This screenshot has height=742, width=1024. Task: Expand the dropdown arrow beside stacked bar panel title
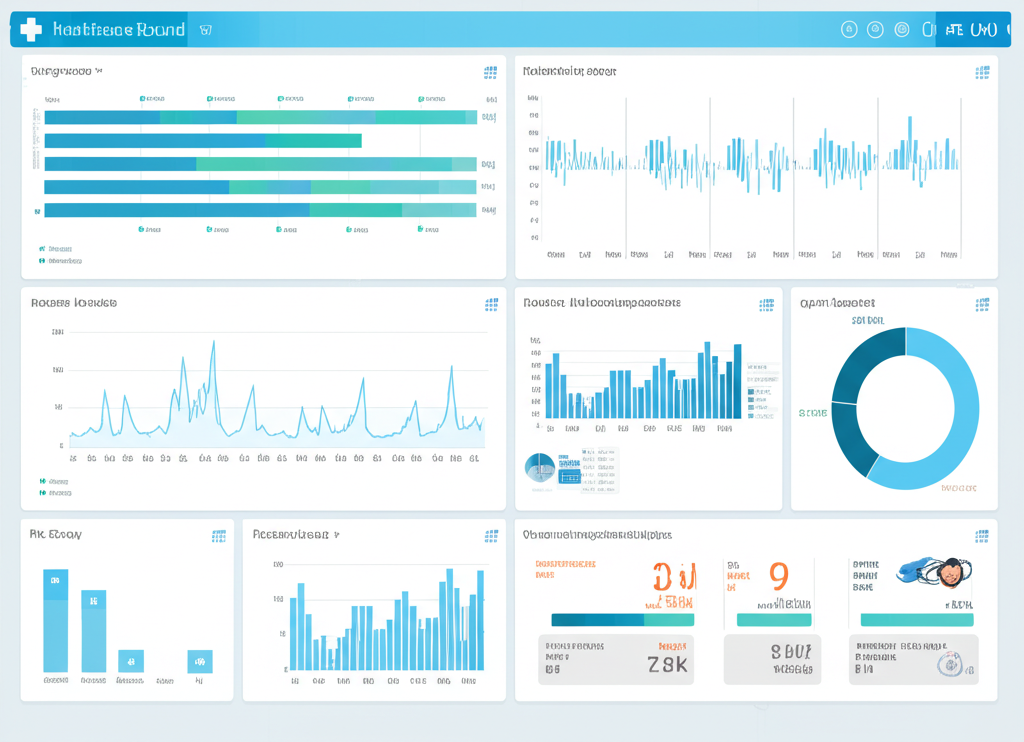click(x=98, y=72)
